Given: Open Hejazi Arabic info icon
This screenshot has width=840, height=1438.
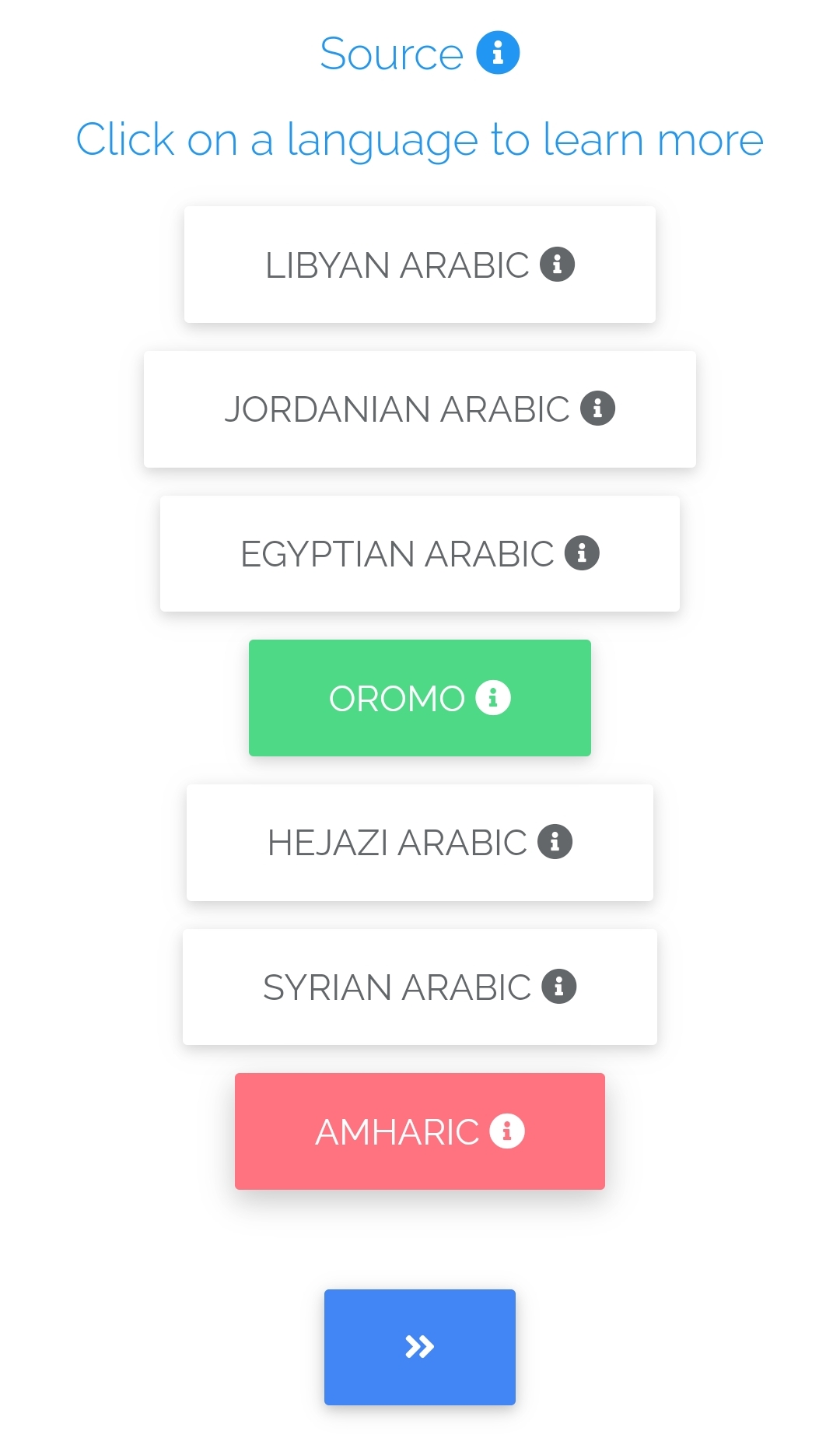Looking at the screenshot, I should 555,842.
